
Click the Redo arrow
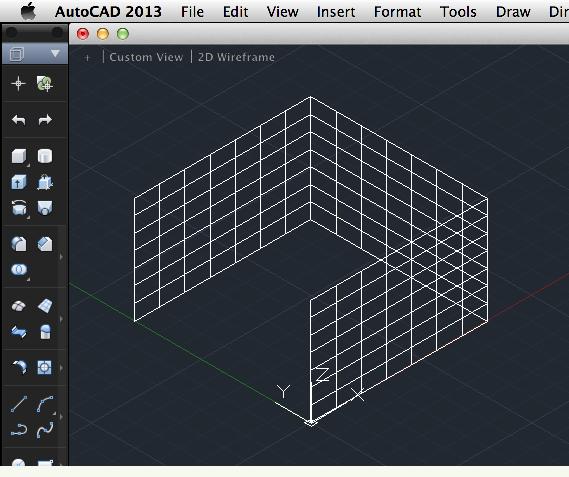[x=45, y=119]
